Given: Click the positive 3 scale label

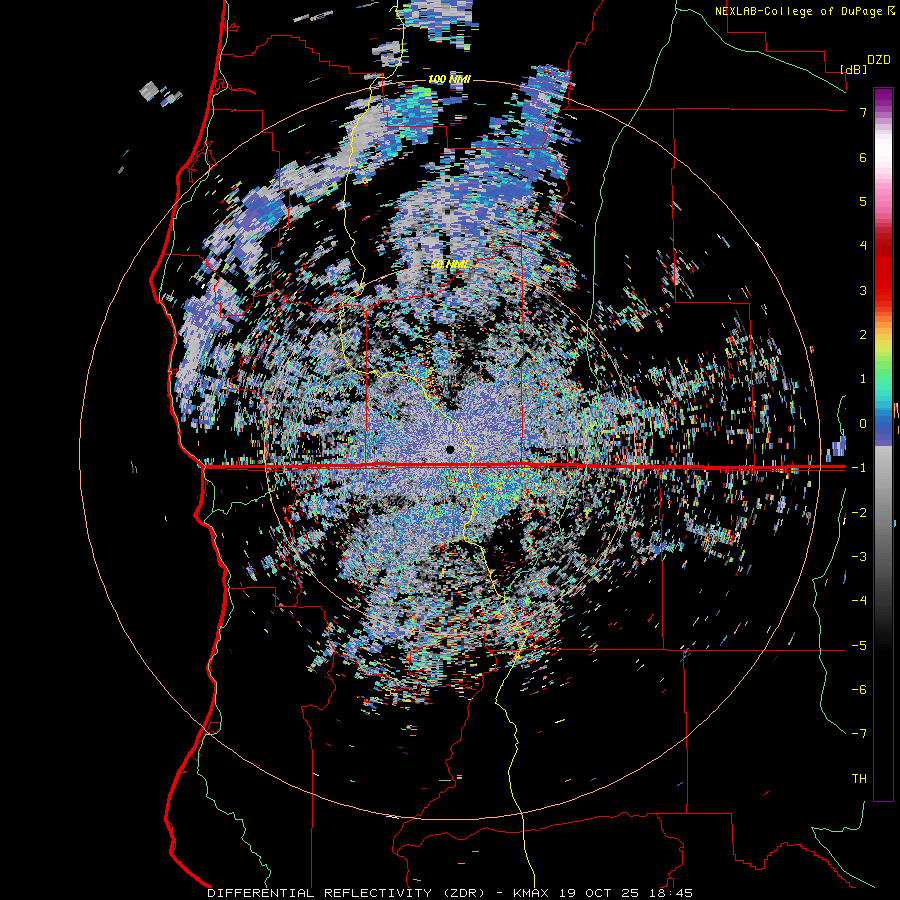Looking at the screenshot, I should point(863,290).
